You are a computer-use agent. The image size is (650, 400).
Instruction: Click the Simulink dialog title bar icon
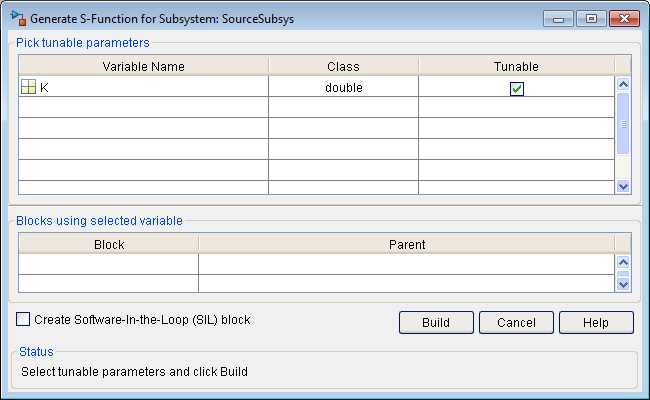click(x=16, y=18)
